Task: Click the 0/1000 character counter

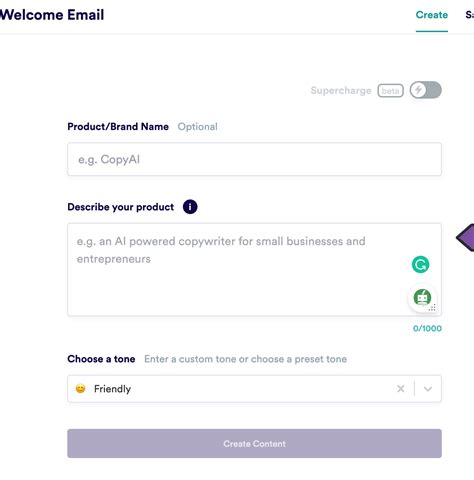Action: [427, 328]
